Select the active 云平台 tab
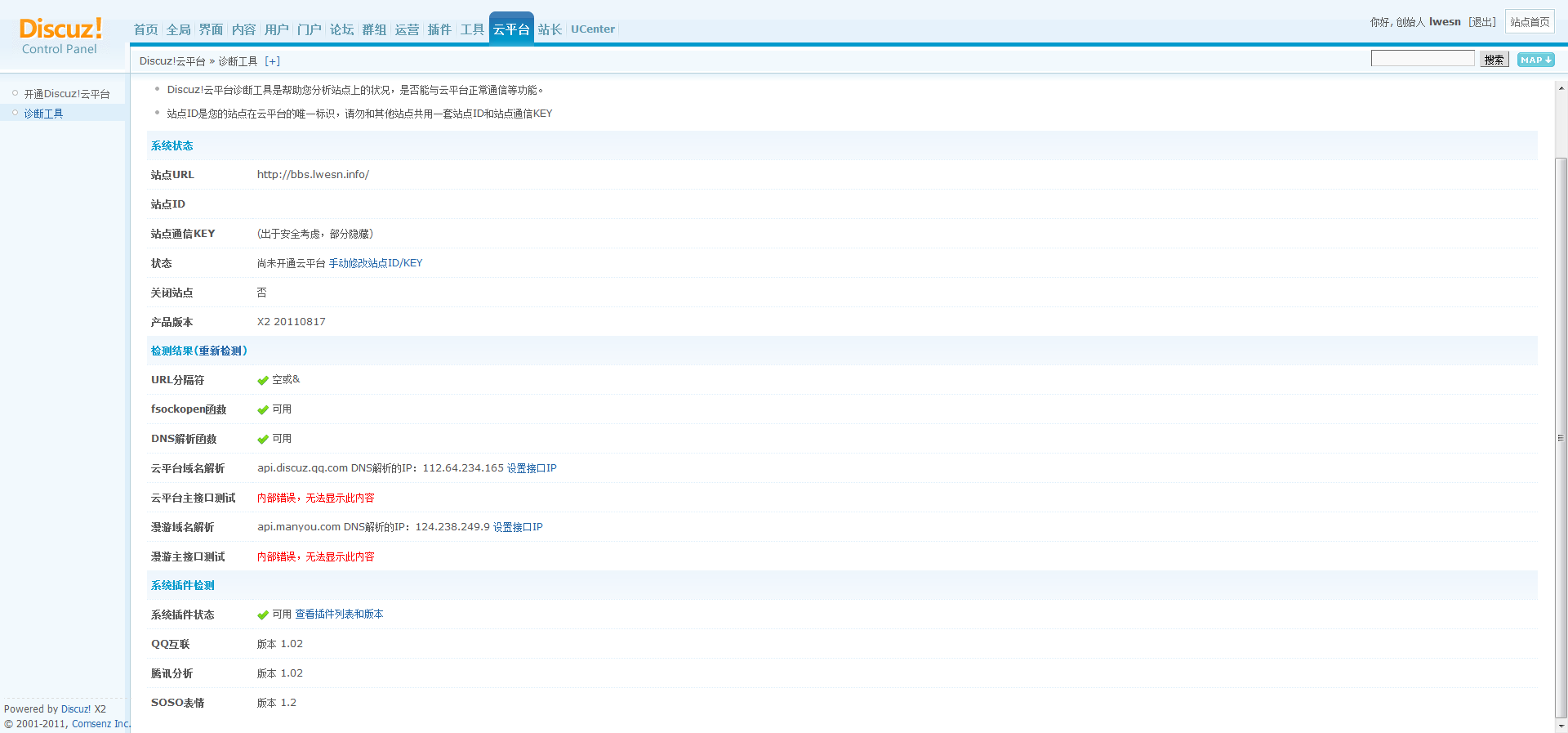 pyautogui.click(x=511, y=29)
